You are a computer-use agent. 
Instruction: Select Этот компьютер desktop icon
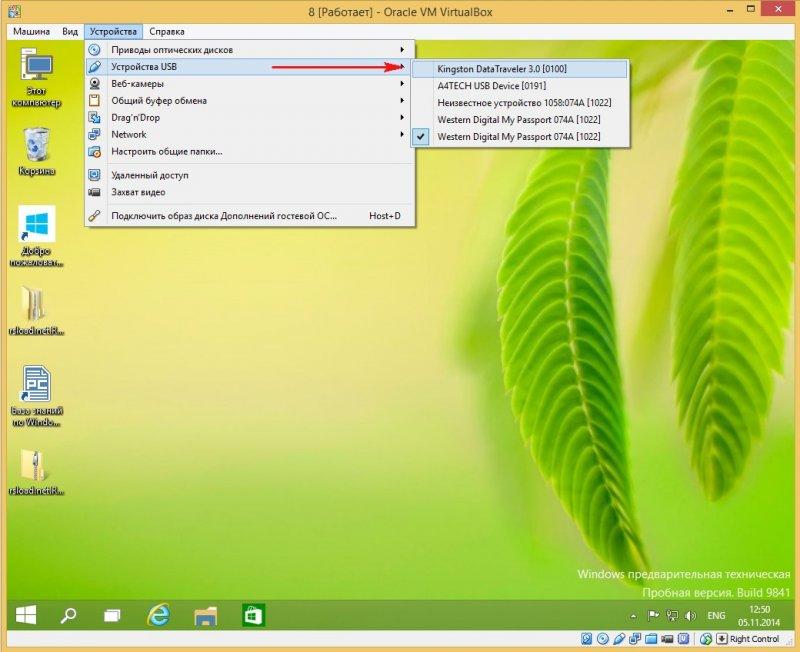36,77
